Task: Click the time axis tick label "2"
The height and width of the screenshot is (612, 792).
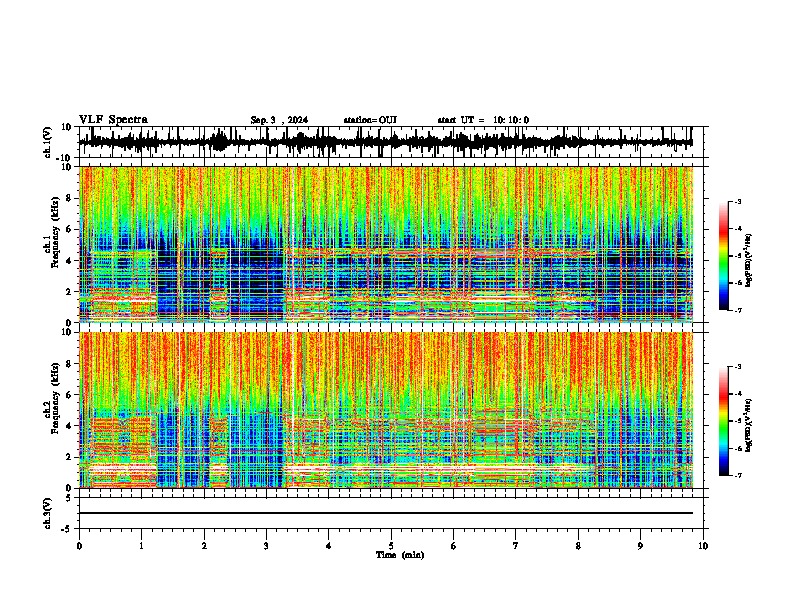Action: coord(204,546)
